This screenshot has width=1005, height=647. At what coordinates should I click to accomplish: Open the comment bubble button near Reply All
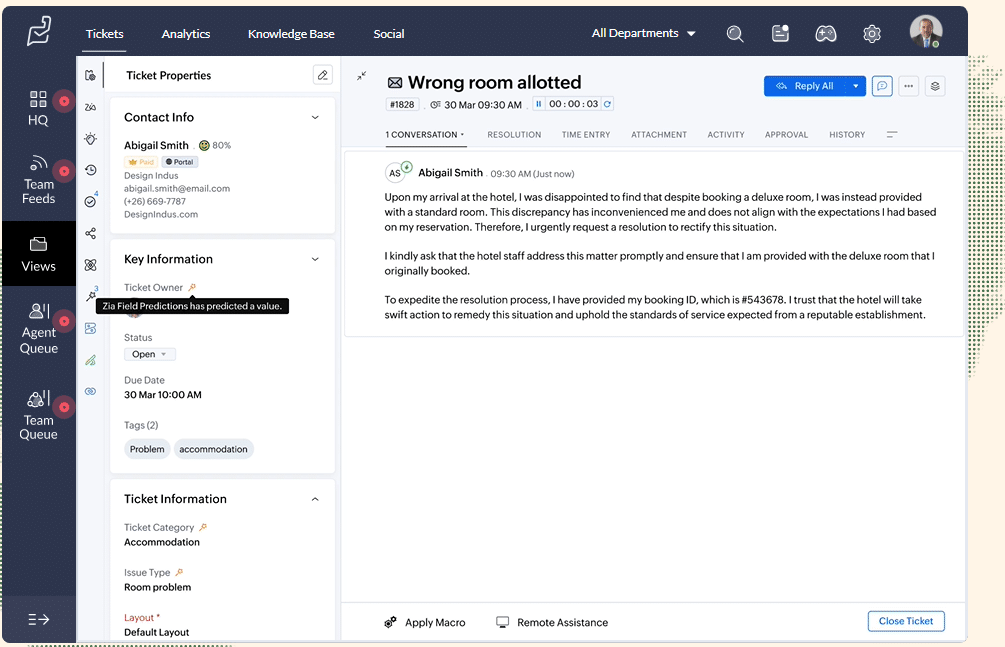coord(882,86)
